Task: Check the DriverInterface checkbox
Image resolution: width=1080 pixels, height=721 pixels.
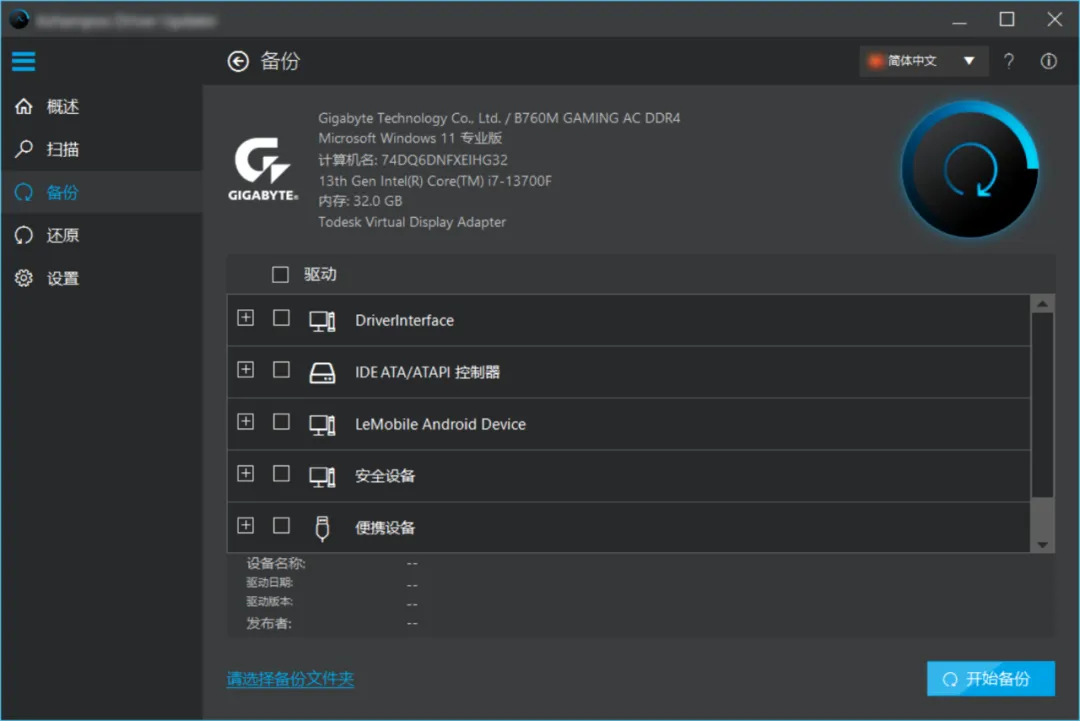Action: (x=281, y=317)
